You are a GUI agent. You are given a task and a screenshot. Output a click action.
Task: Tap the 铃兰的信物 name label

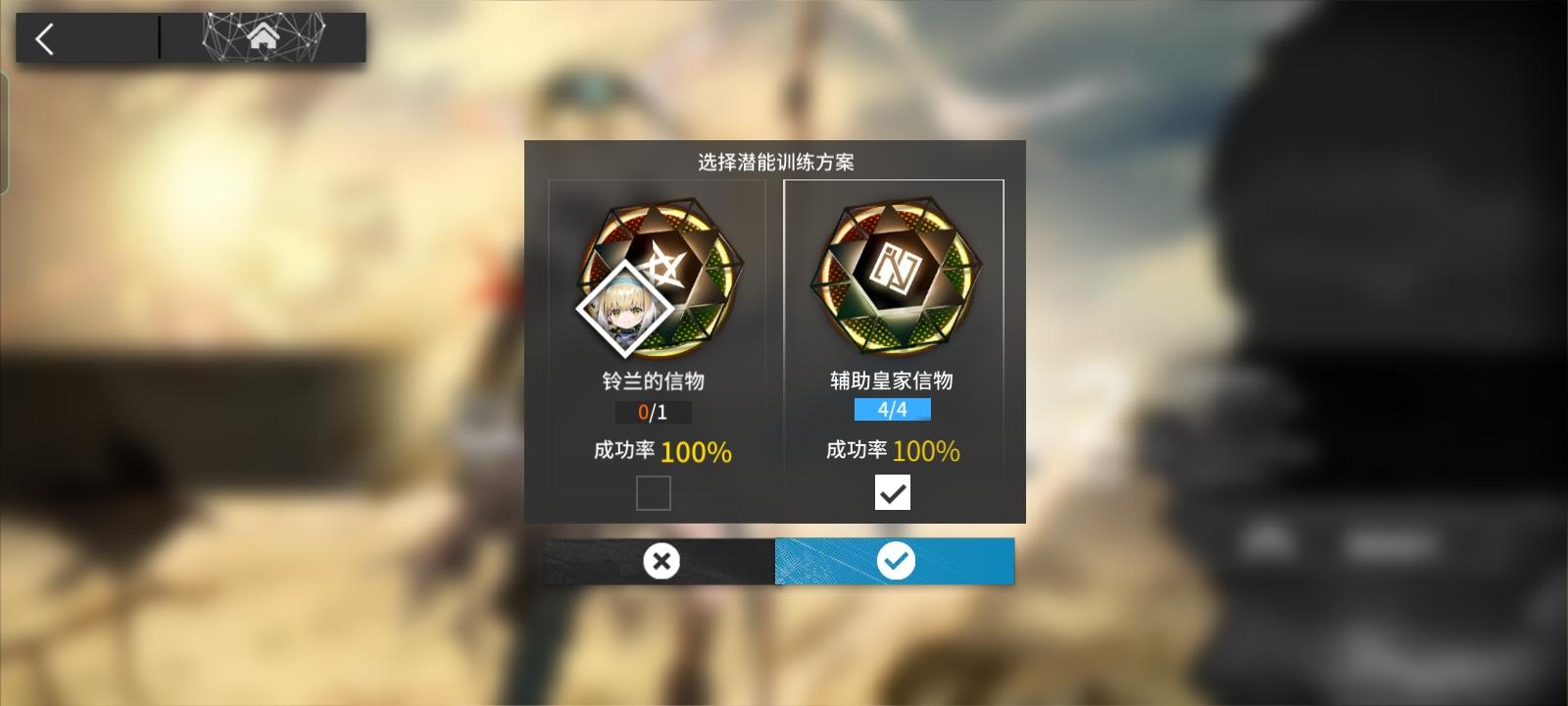point(654,380)
